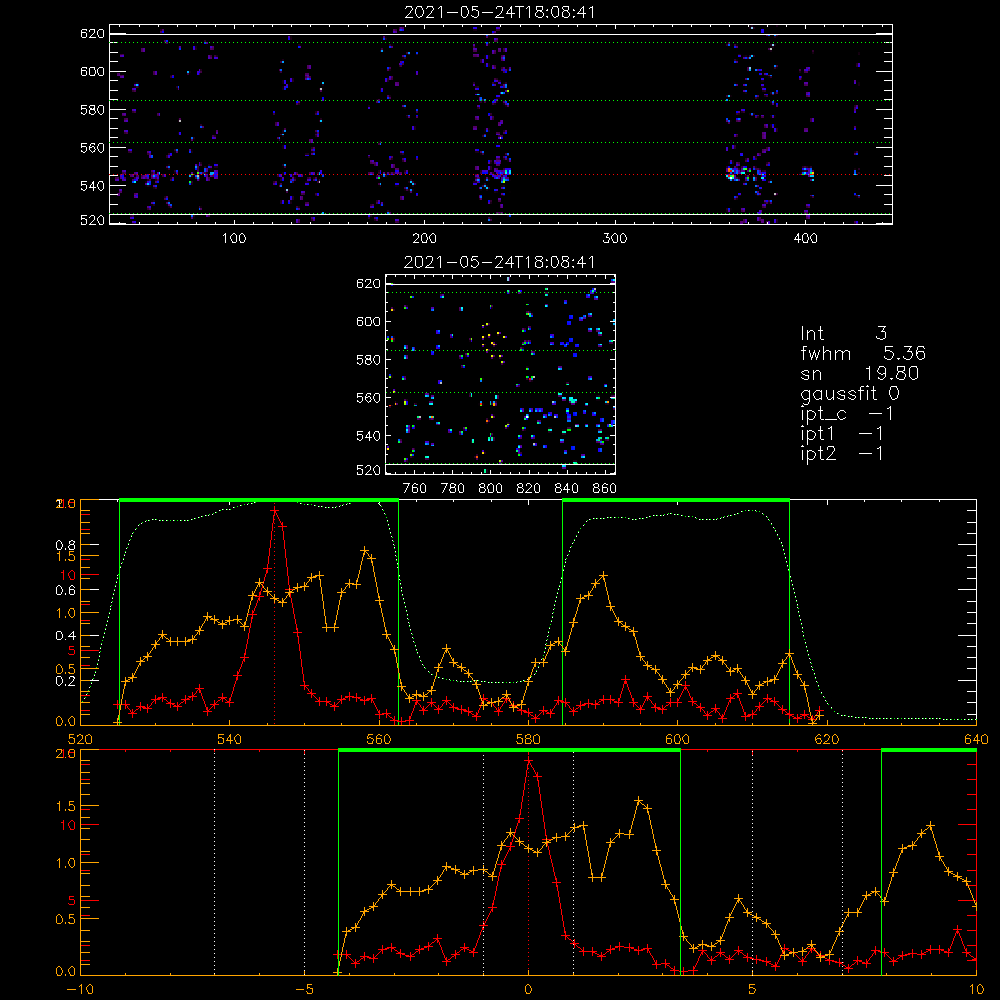Click the bright cluster near x=365 in top image
The image size is (1000, 1000).
[740, 172]
